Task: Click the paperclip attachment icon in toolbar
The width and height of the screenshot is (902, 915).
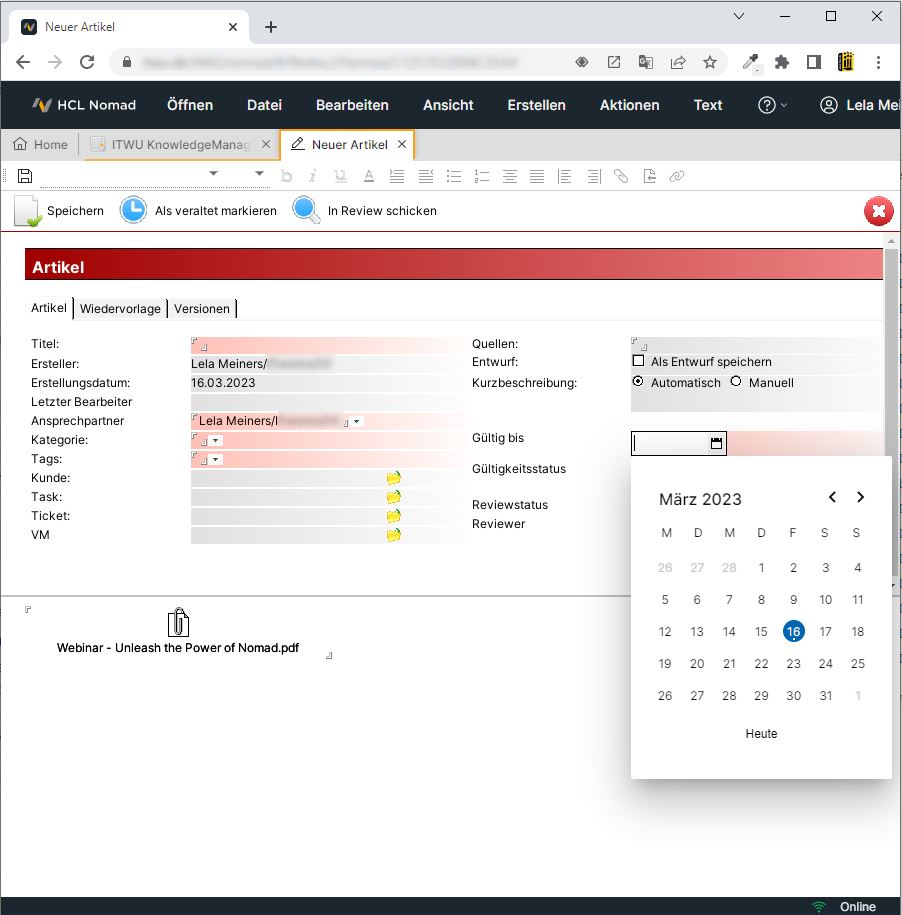Action: pyautogui.click(x=621, y=176)
